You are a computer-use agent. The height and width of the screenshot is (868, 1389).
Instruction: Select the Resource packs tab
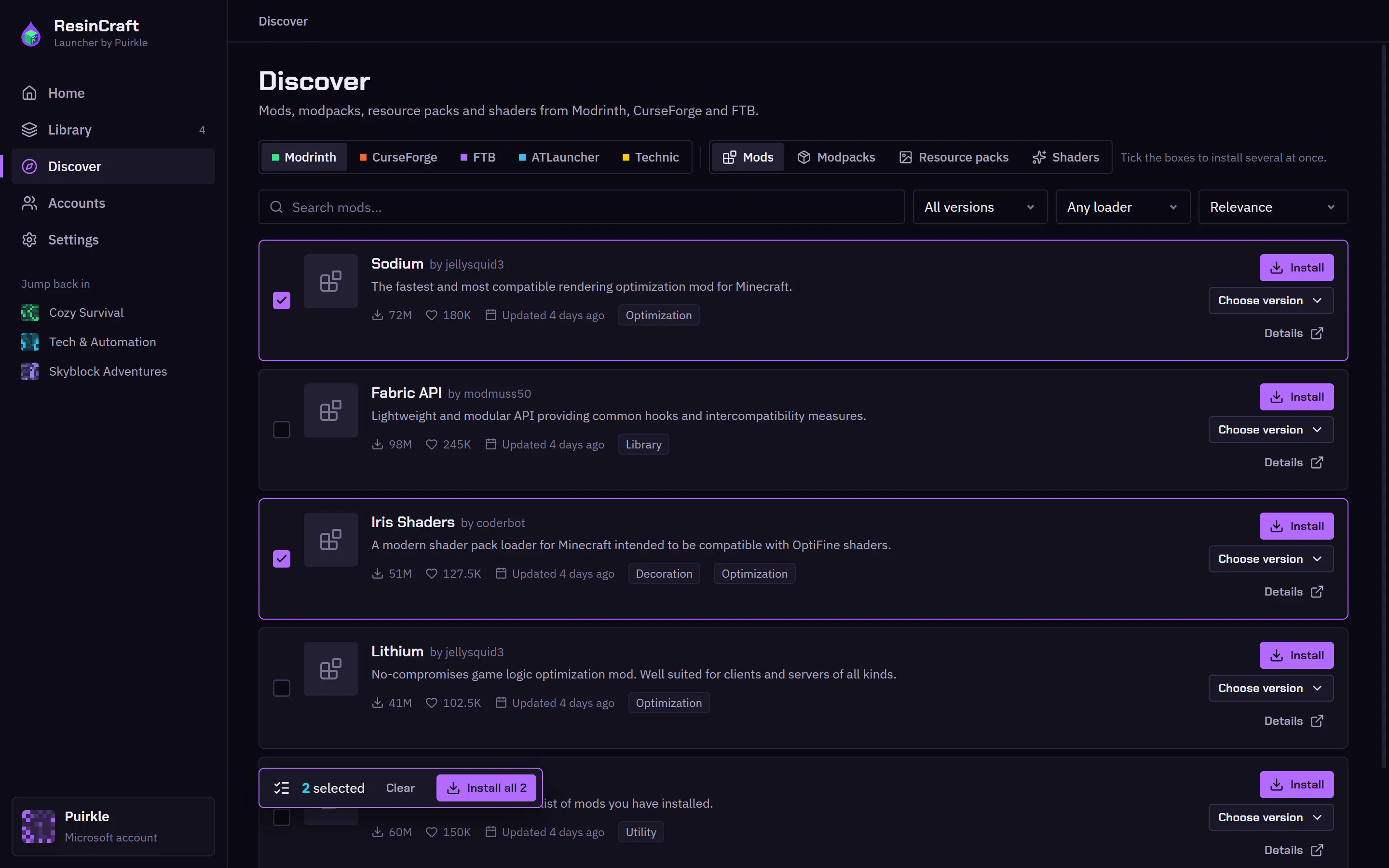[x=954, y=157]
